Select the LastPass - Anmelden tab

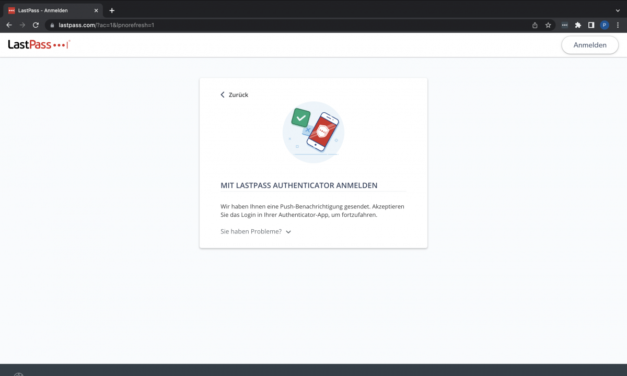pos(52,10)
